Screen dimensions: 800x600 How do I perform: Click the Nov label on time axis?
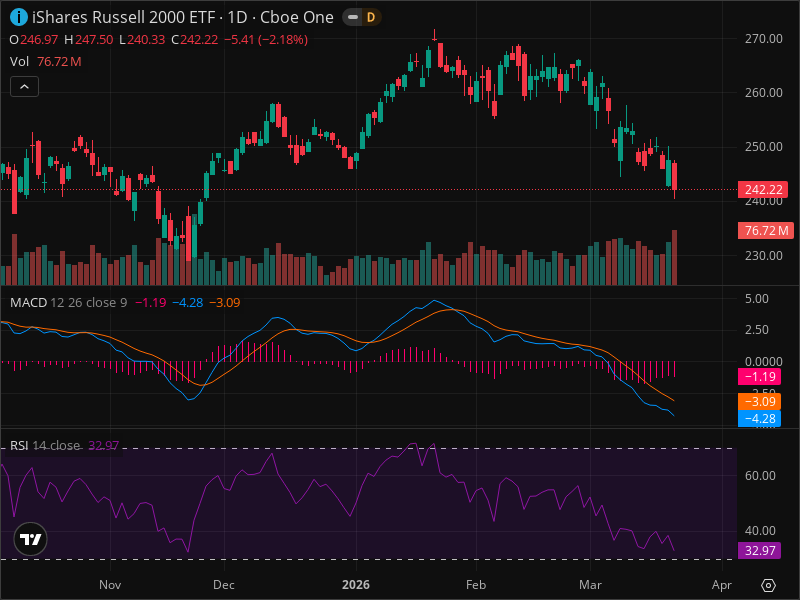pyautogui.click(x=110, y=585)
